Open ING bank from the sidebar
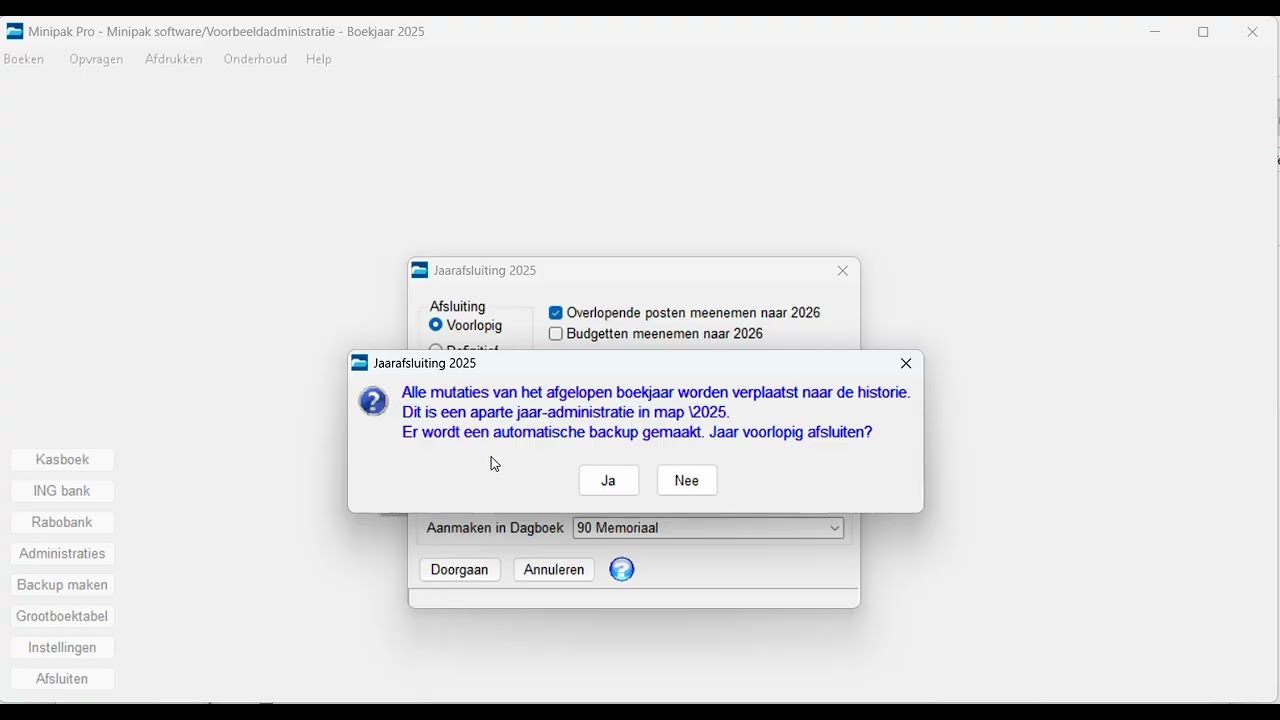The width and height of the screenshot is (1280, 720). pyautogui.click(x=62, y=491)
